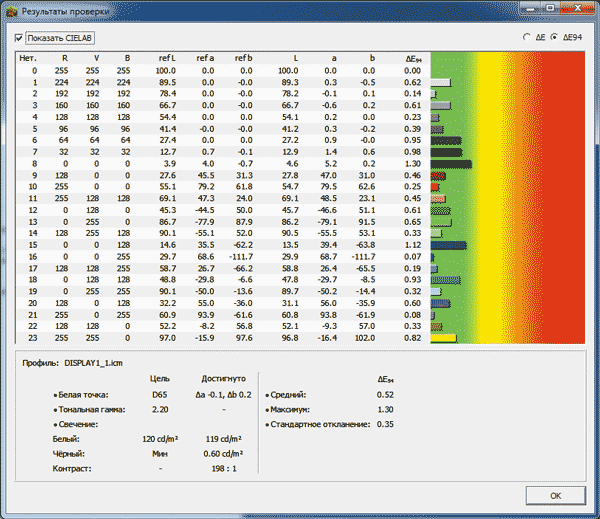
Task: Select row 7 with ΔE94 0.98
Action: click(x=223, y=152)
